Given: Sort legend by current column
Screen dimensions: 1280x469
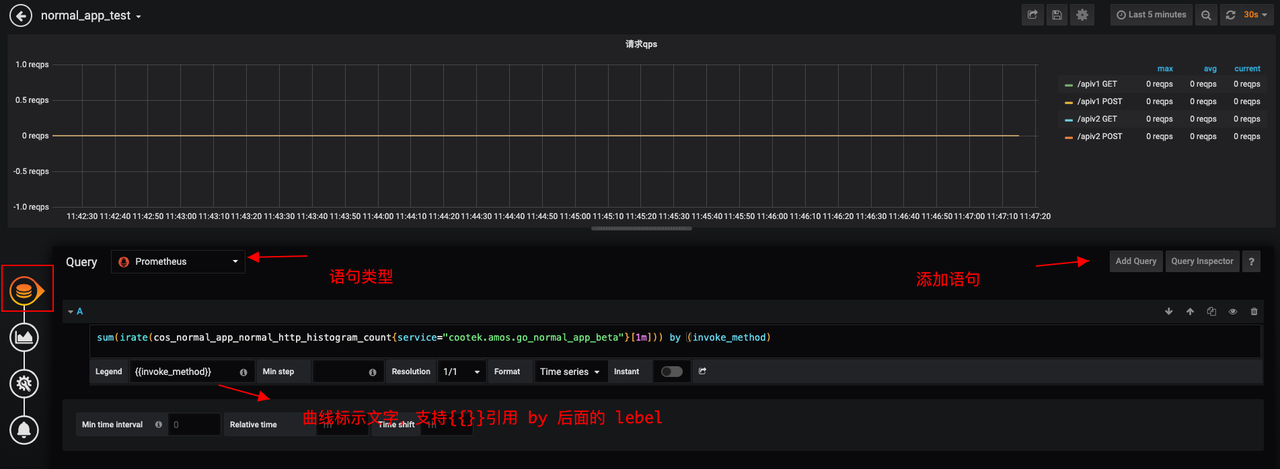Looking at the screenshot, I should tap(1247, 69).
